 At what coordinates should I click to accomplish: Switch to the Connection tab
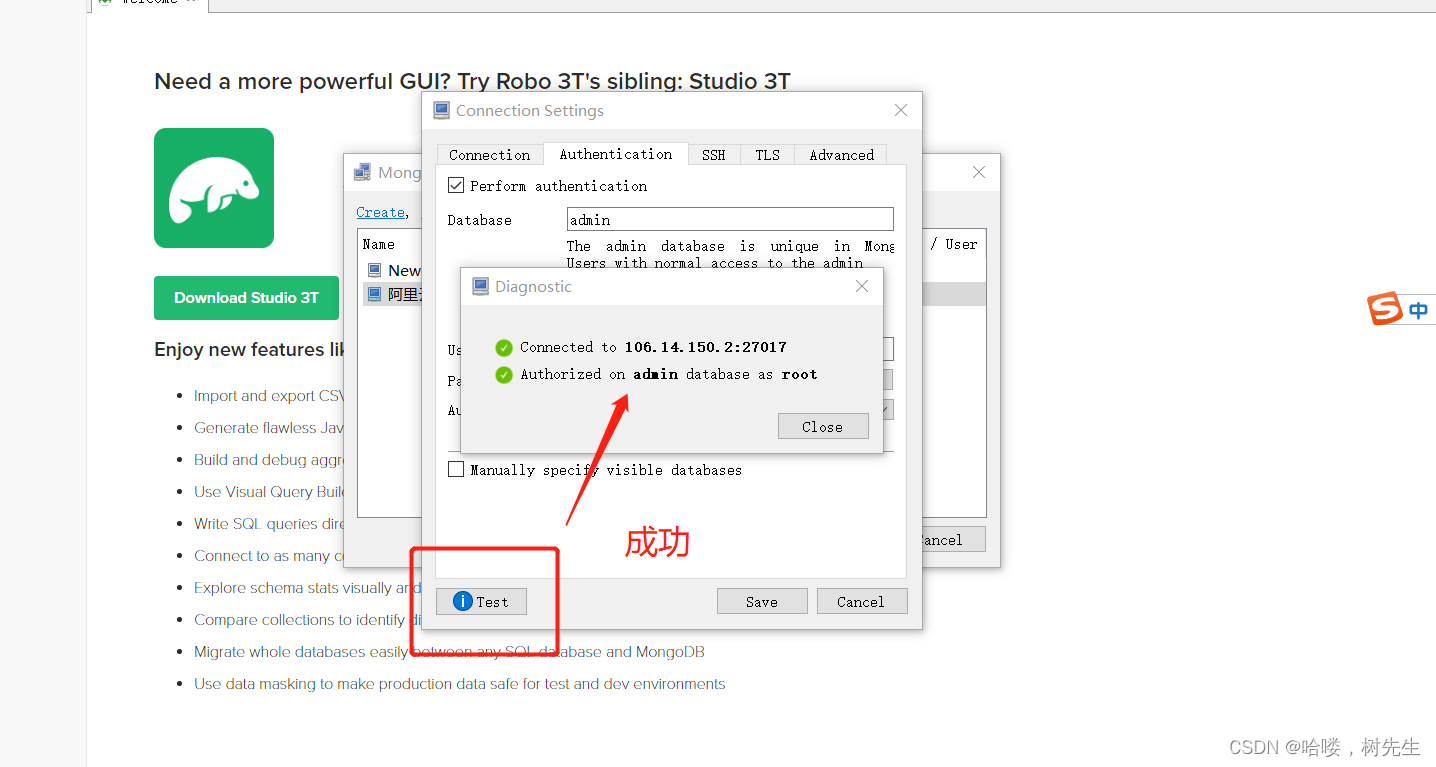click(x=490, y=155)
